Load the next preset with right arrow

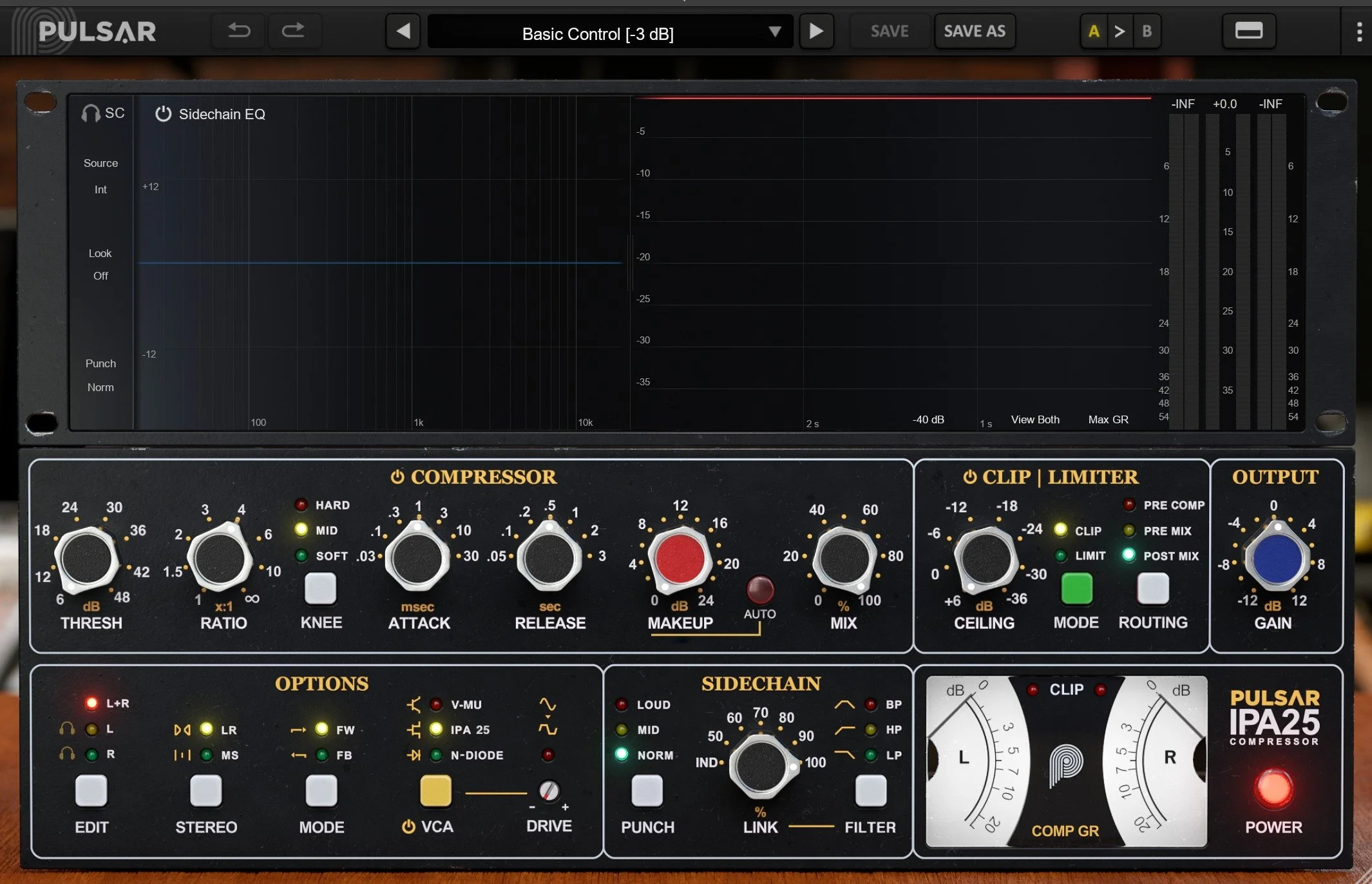click(816, 31)
